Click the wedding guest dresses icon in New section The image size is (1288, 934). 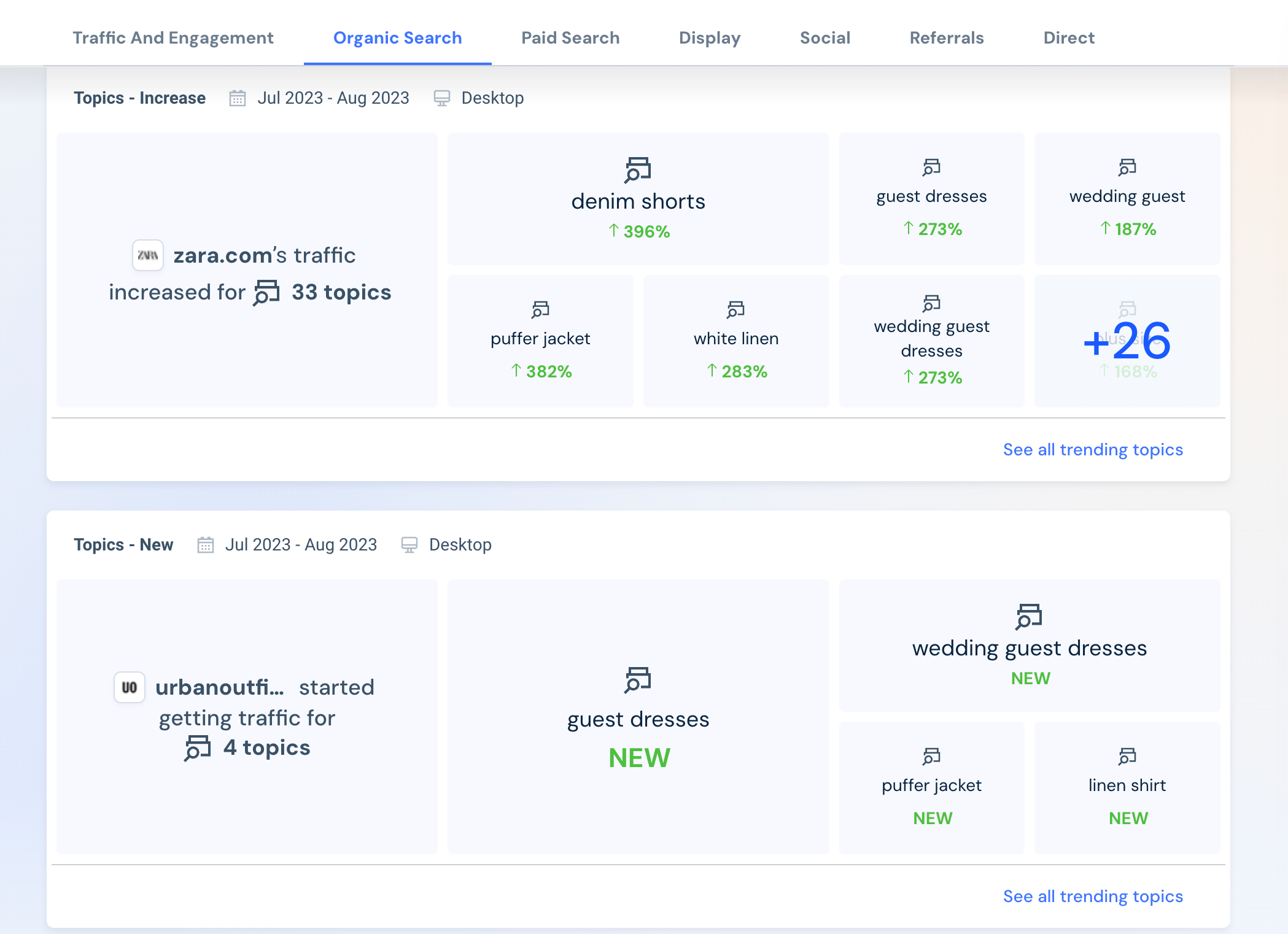(x=1028, y=614)
